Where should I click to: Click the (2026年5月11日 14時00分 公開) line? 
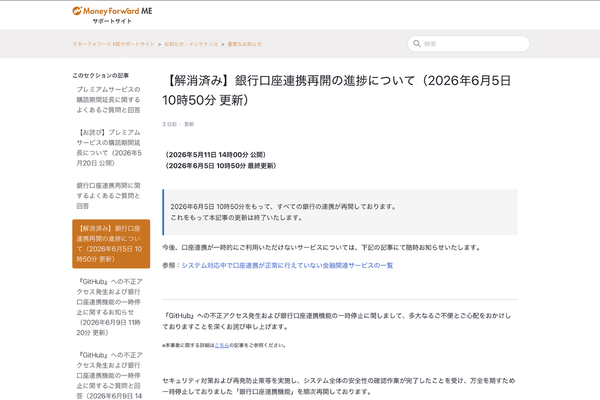pyautogui.click(x=215, y=155)
